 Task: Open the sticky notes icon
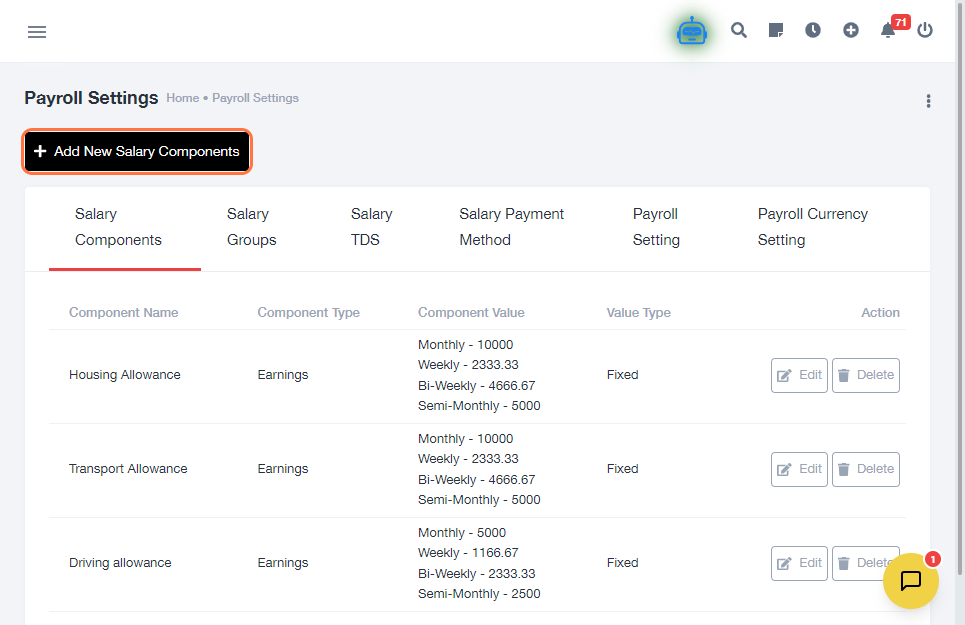coord(776,31)
